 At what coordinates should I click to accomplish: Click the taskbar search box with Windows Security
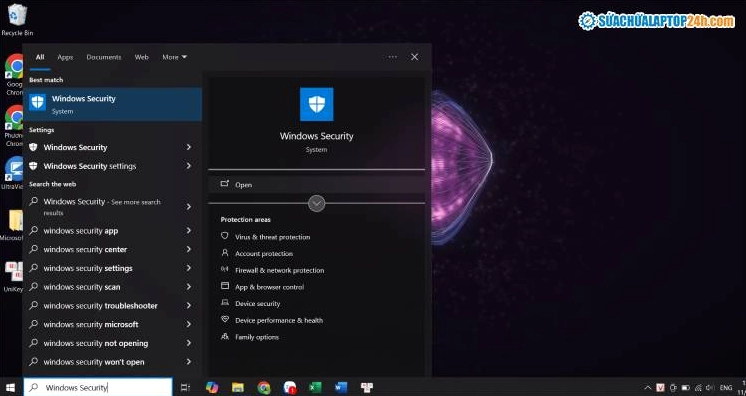coord(98,387)
